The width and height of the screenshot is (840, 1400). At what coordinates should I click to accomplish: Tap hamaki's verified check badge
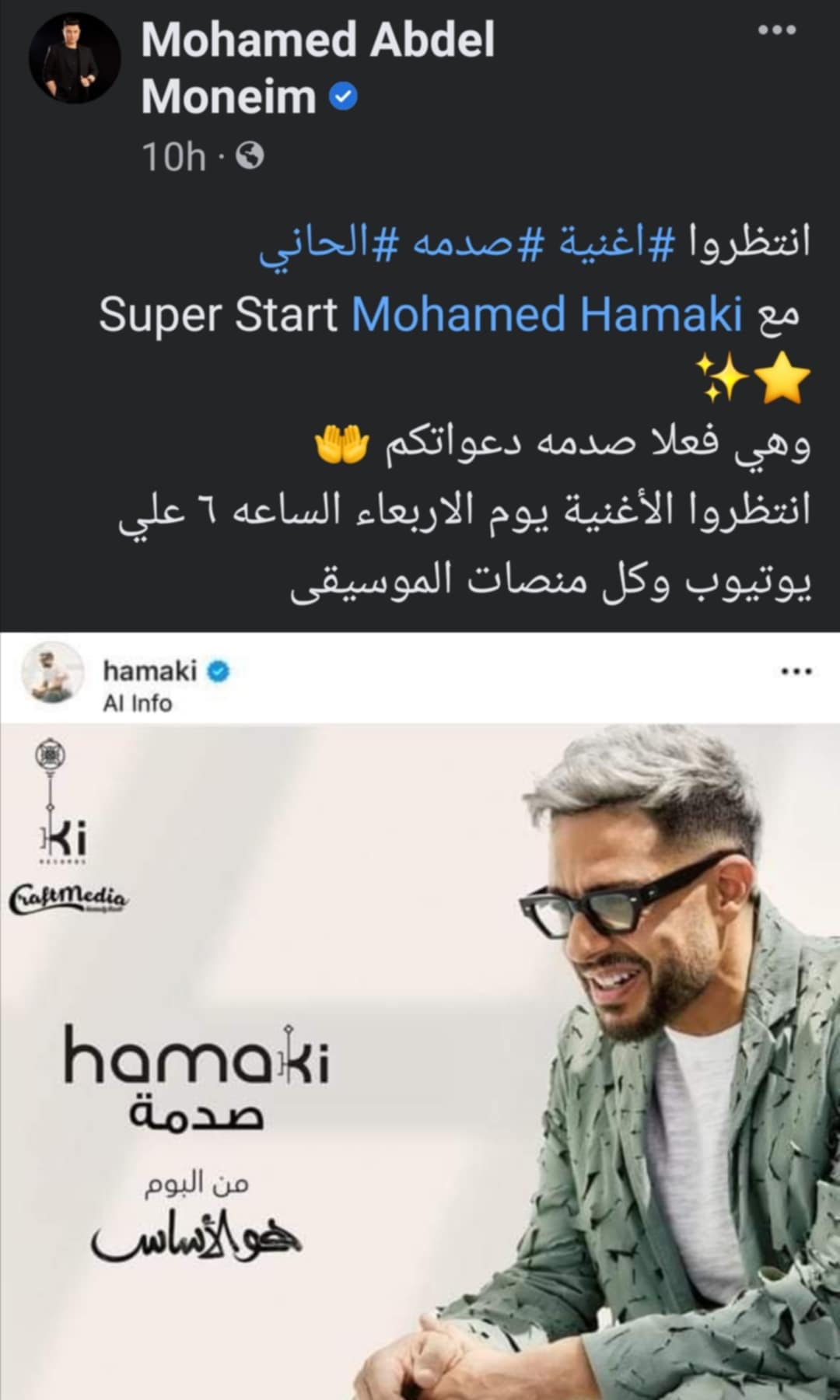click(219, 671)
